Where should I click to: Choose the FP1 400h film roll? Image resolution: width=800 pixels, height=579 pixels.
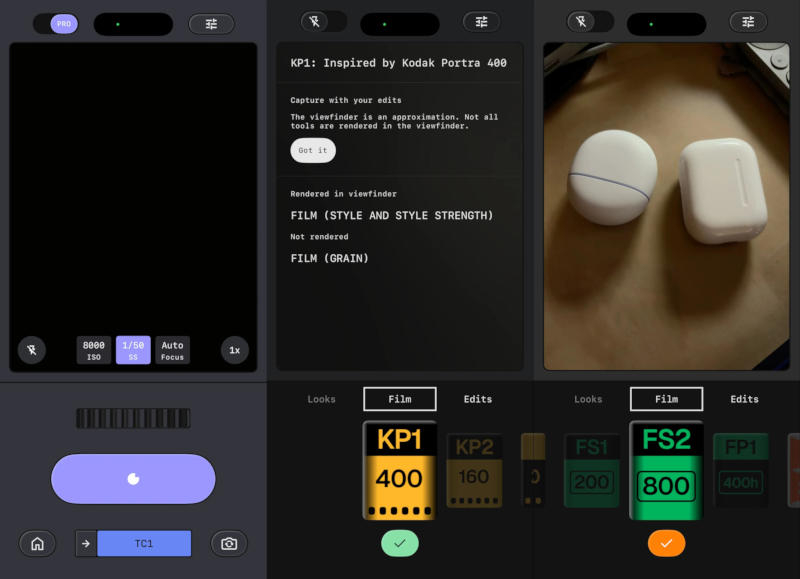(741, 470)
